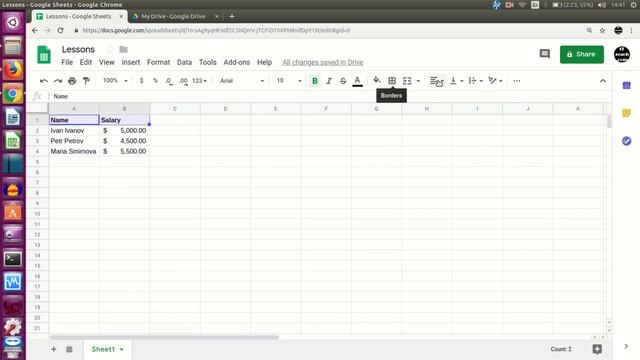Click 'All changes saved in Drive' link
This screenshot has width=640, height=360.
click(x=322, y=62)
